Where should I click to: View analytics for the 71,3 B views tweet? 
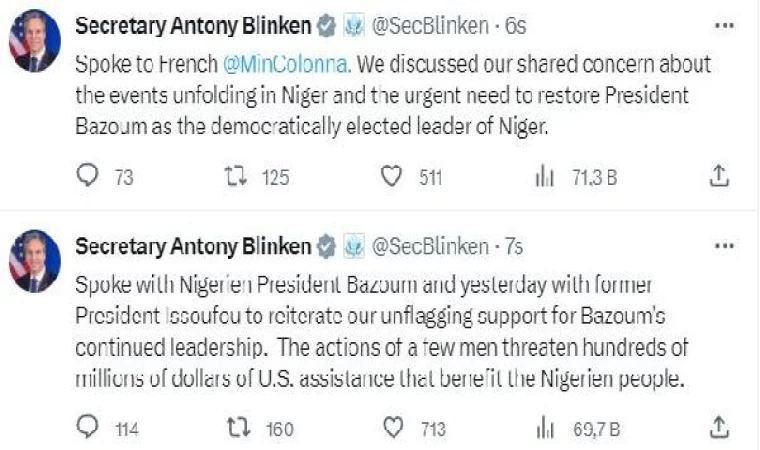tap(545, 177)
